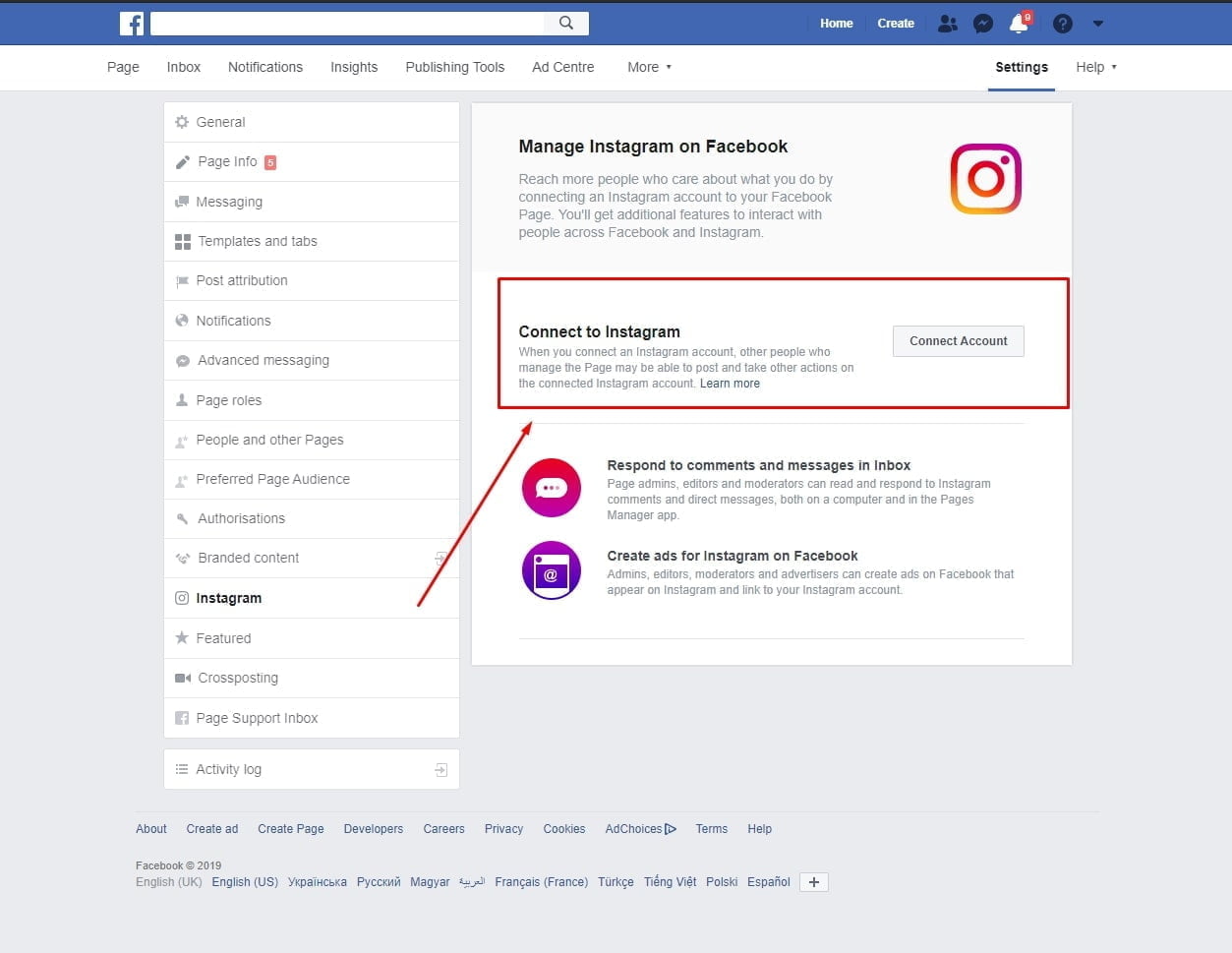Select the Settings tab
This screenshot has height=953, width=1232.
tap(1022, 67)
